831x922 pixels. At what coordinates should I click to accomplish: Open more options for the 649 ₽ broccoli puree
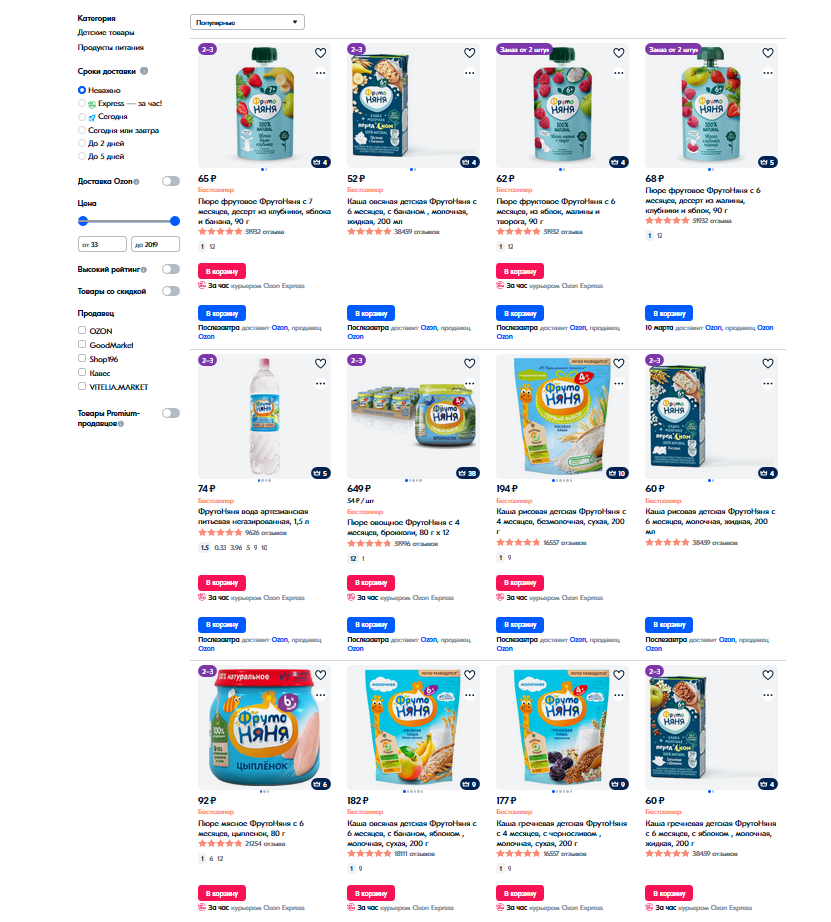(x=469, y=383)
